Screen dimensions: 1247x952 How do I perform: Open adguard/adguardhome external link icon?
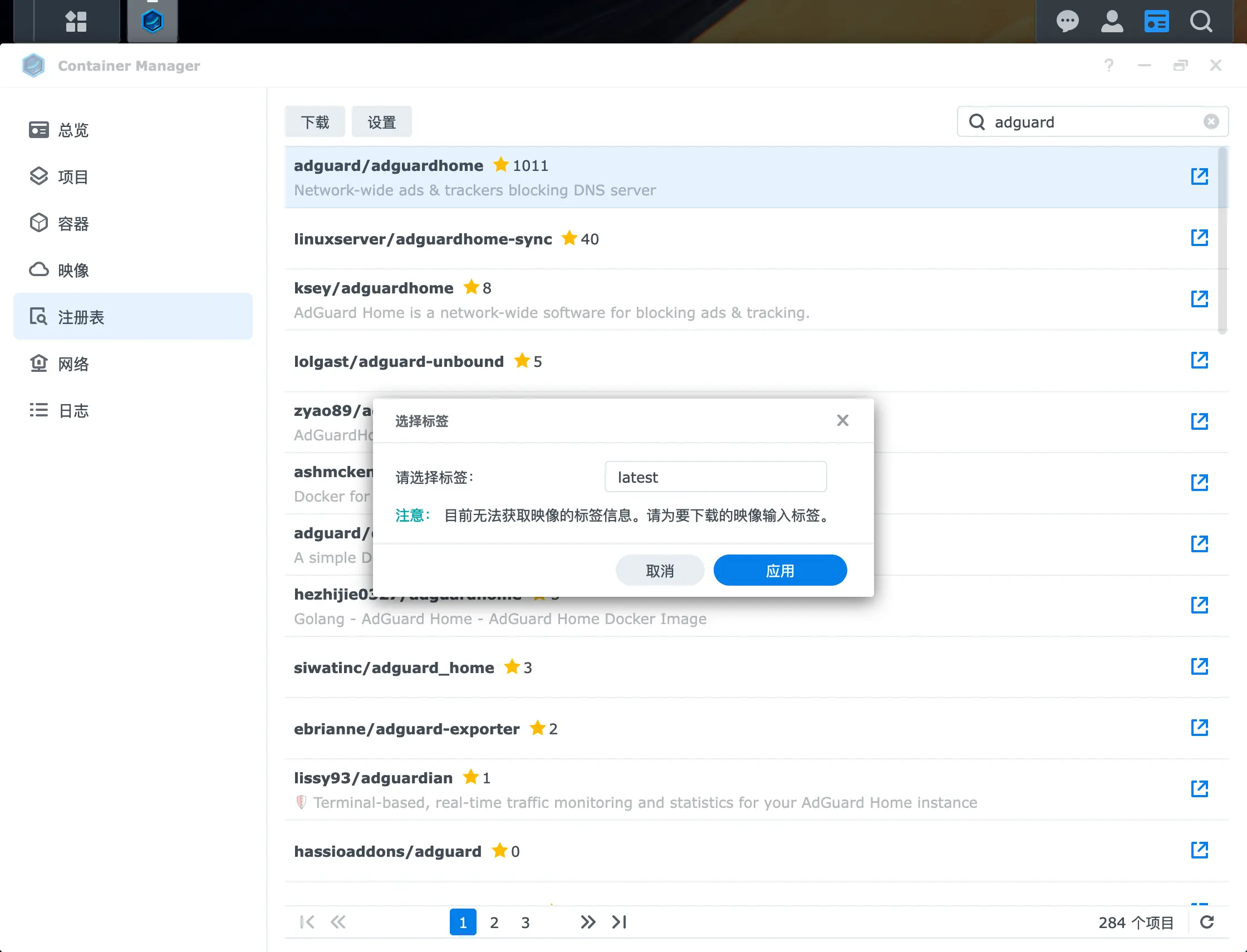(1200, 176)
